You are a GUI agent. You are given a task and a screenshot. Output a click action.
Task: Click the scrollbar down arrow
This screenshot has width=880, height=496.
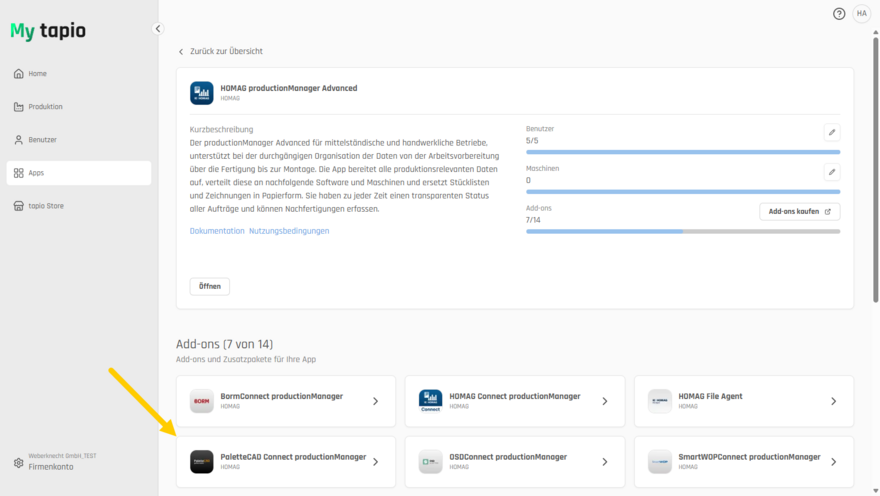click(x=875, y=491)
